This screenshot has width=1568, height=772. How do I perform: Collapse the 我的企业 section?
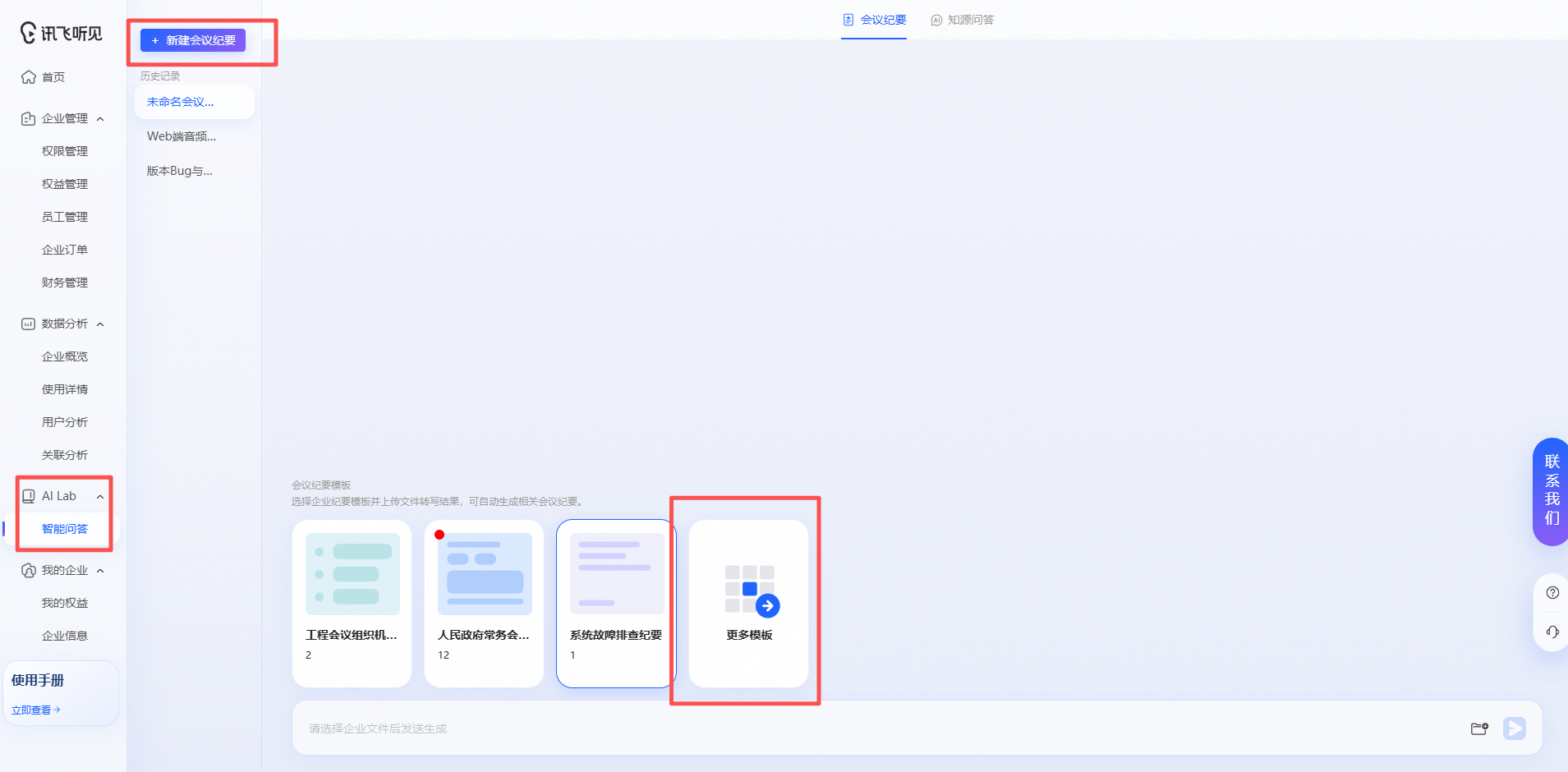[x=100, y=571]
